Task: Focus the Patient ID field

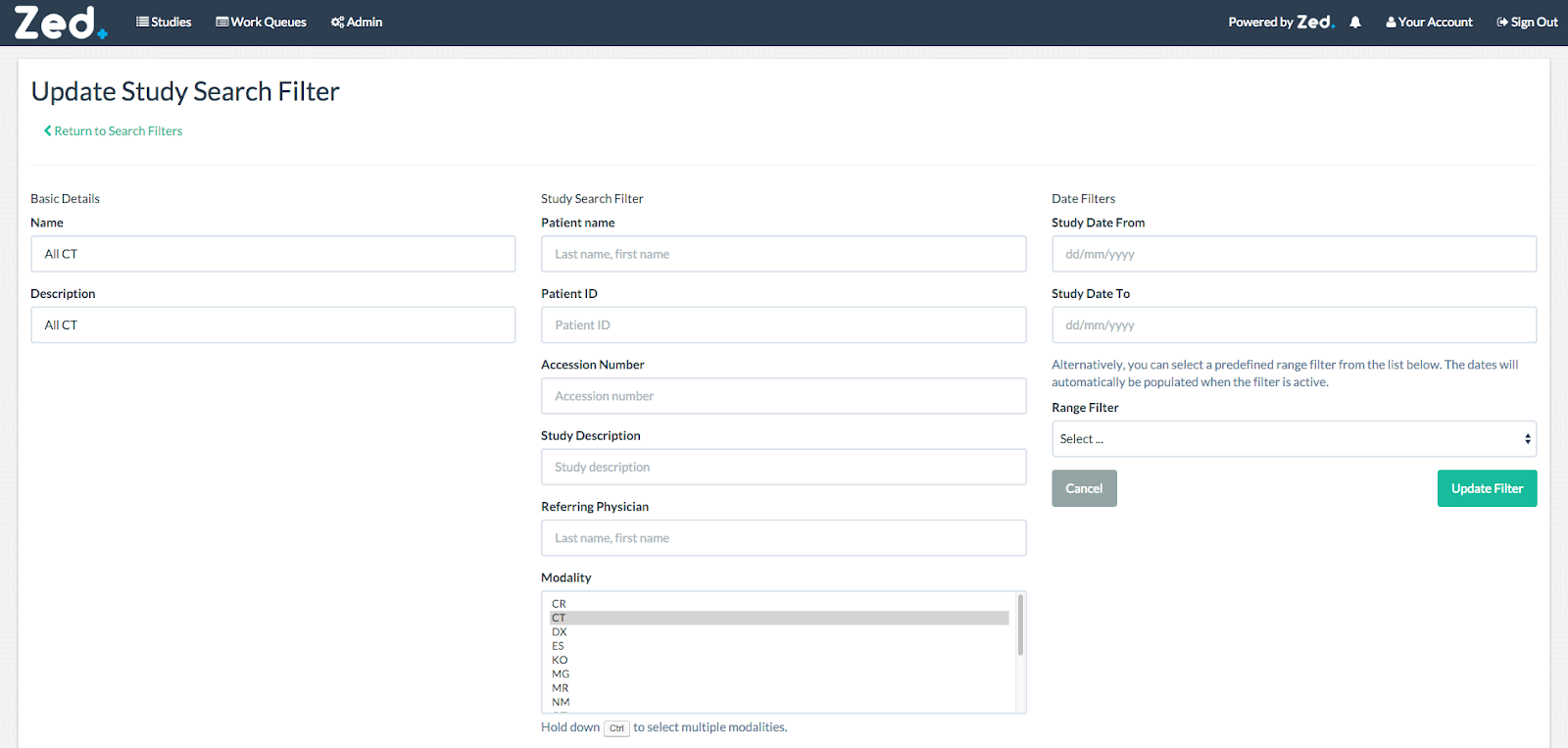Action: point(783,324)
